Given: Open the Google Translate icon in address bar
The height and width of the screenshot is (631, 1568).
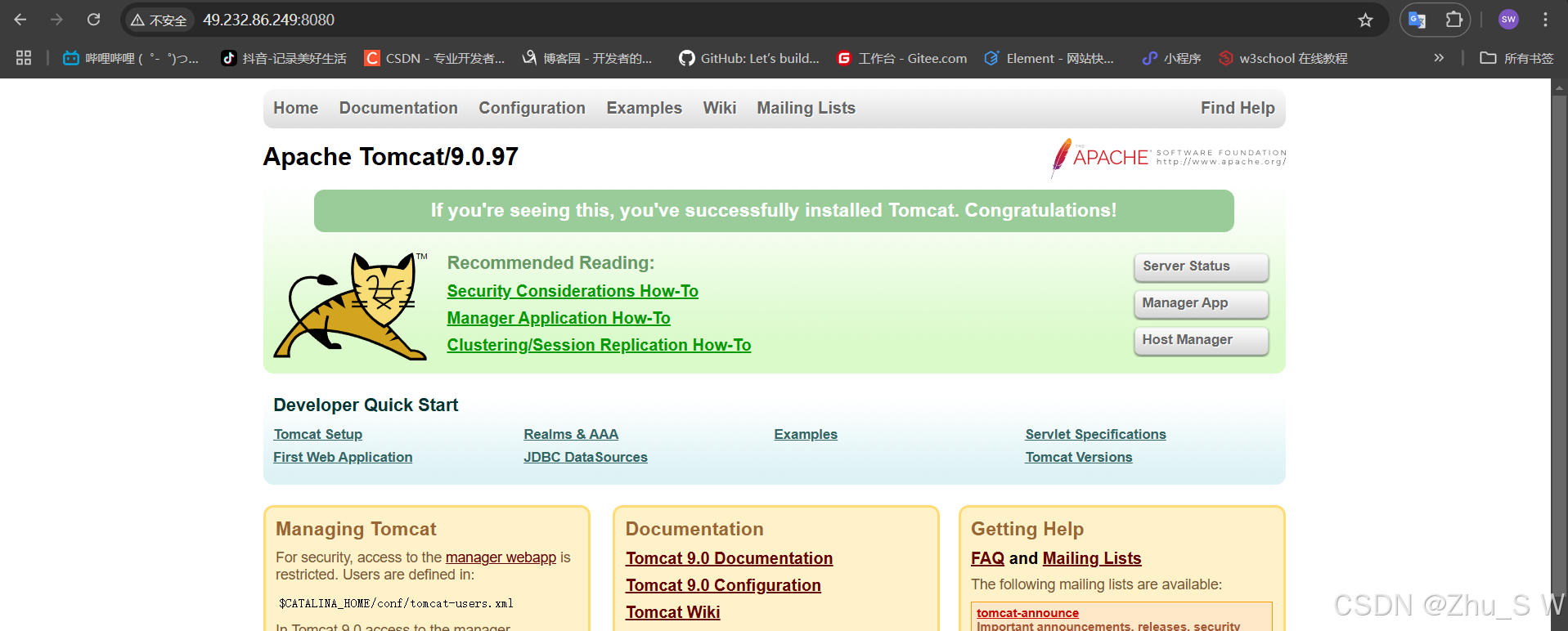Looking at the screenshot, I should pyautogui.click(x=1417, y=20).
